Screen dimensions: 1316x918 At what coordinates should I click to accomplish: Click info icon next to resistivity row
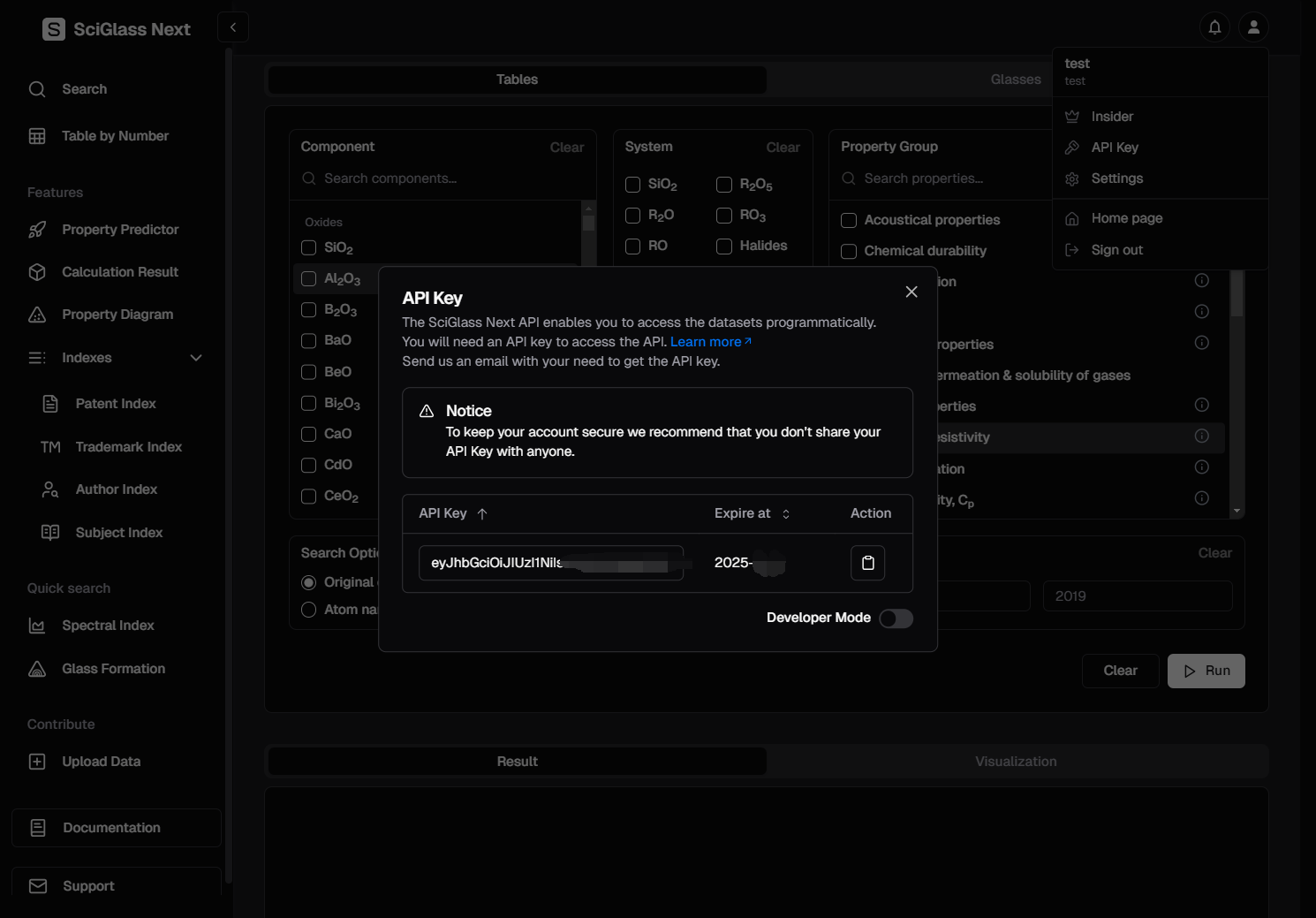point(1201,436)
